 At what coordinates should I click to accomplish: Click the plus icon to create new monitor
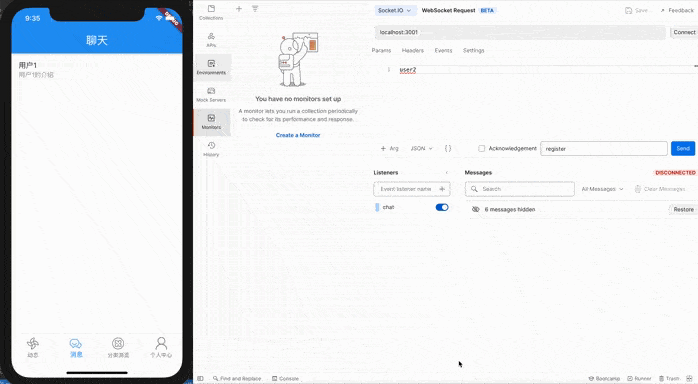pyautogui.click(x=239, y=8)
